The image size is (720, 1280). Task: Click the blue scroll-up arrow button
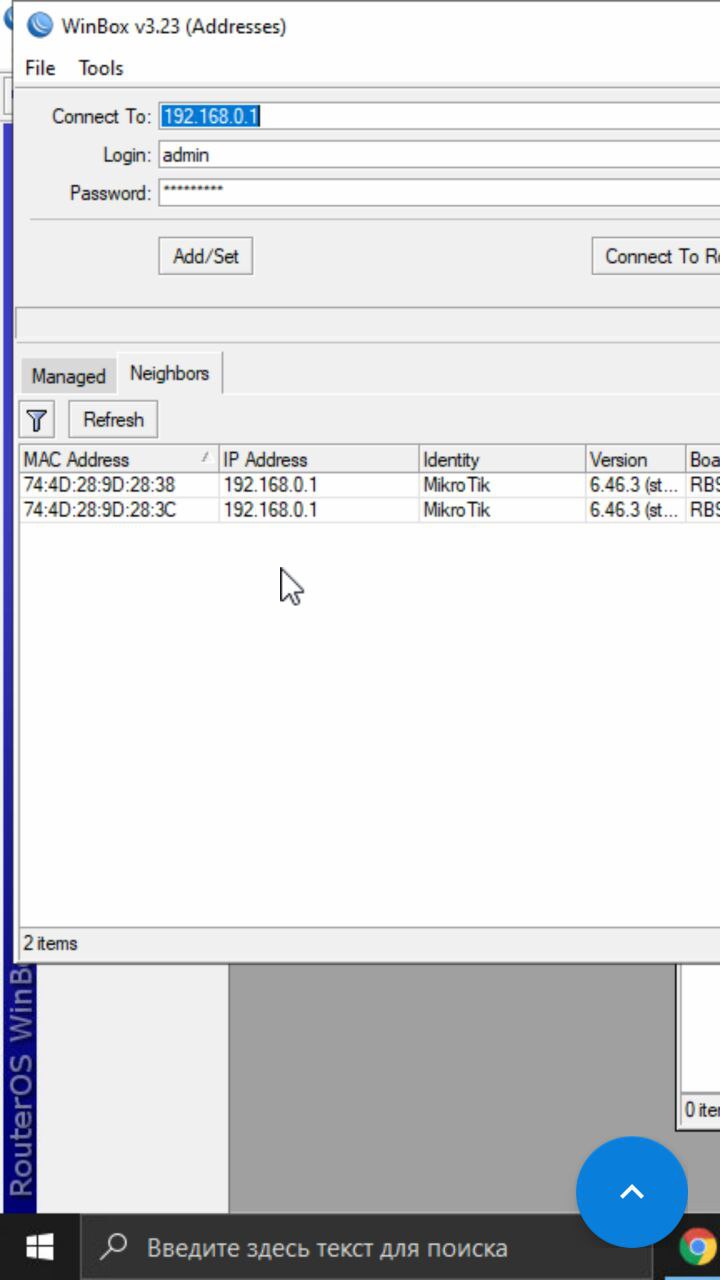pos(632,1192)
